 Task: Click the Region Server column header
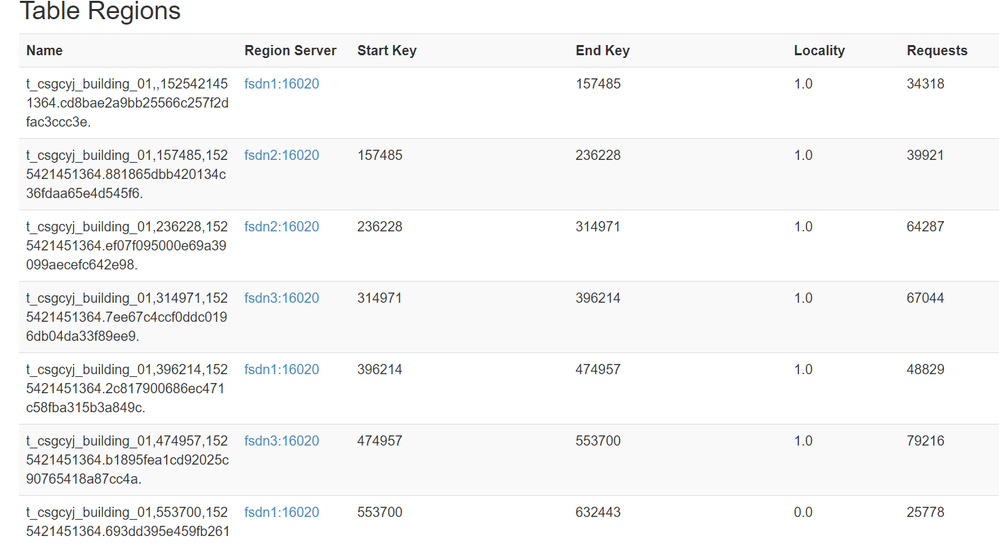point(290,50)
